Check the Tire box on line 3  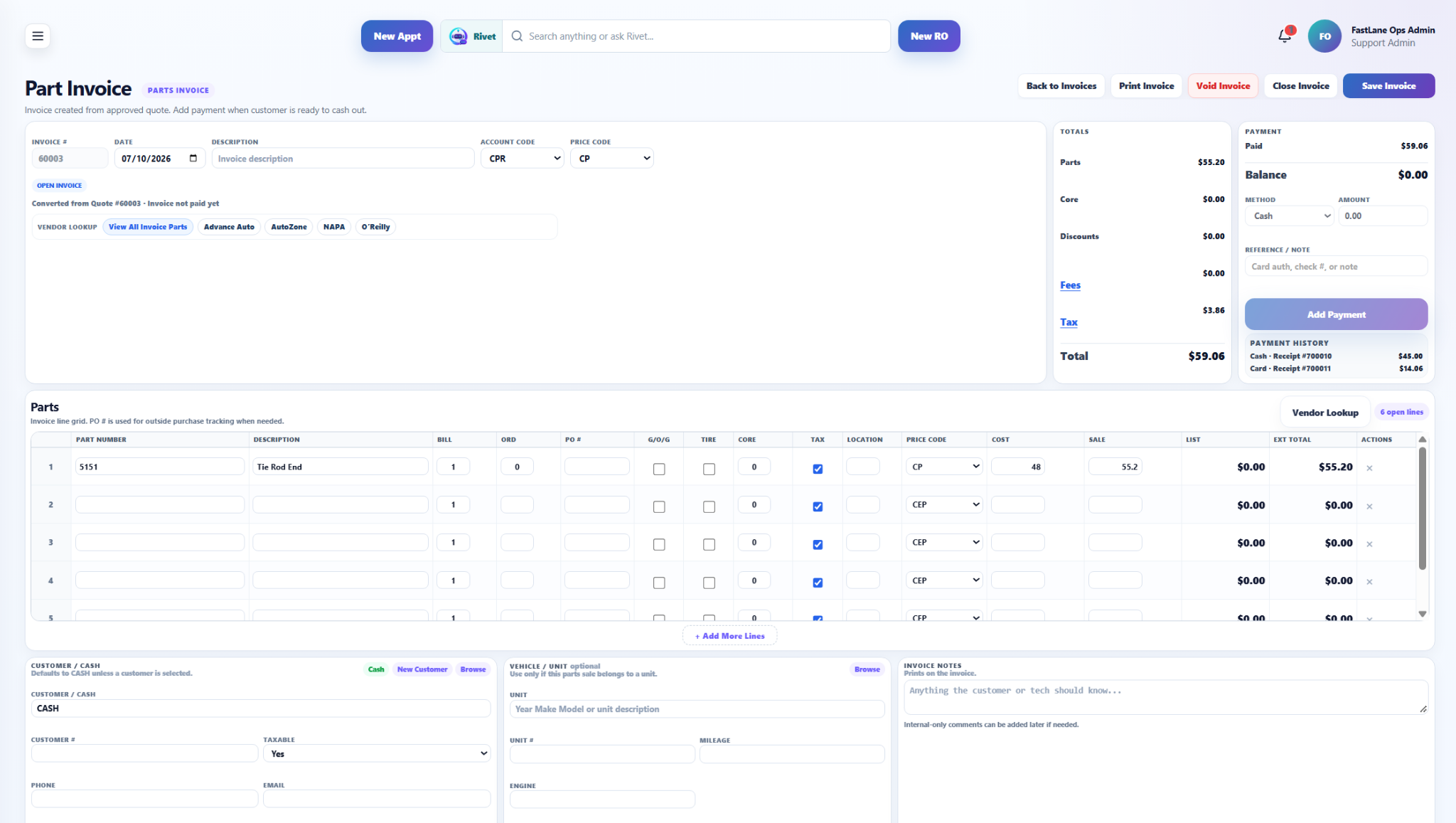click(709, 544)
